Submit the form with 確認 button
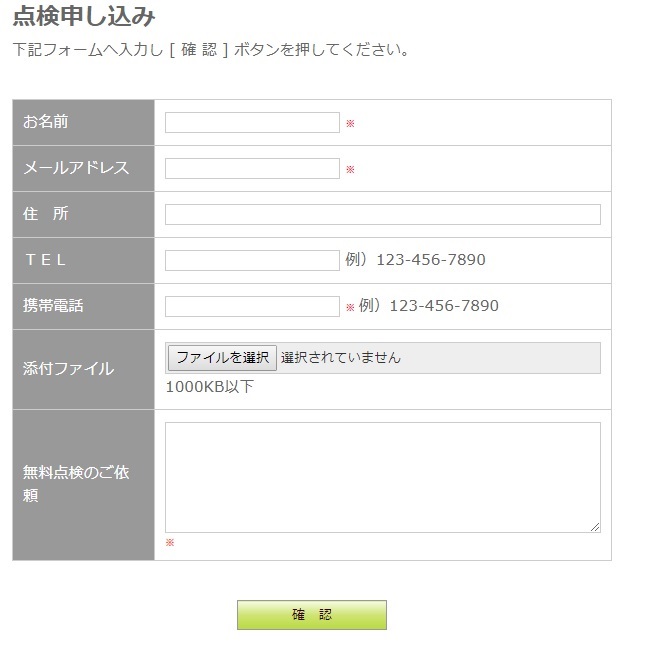 (311, 615)
